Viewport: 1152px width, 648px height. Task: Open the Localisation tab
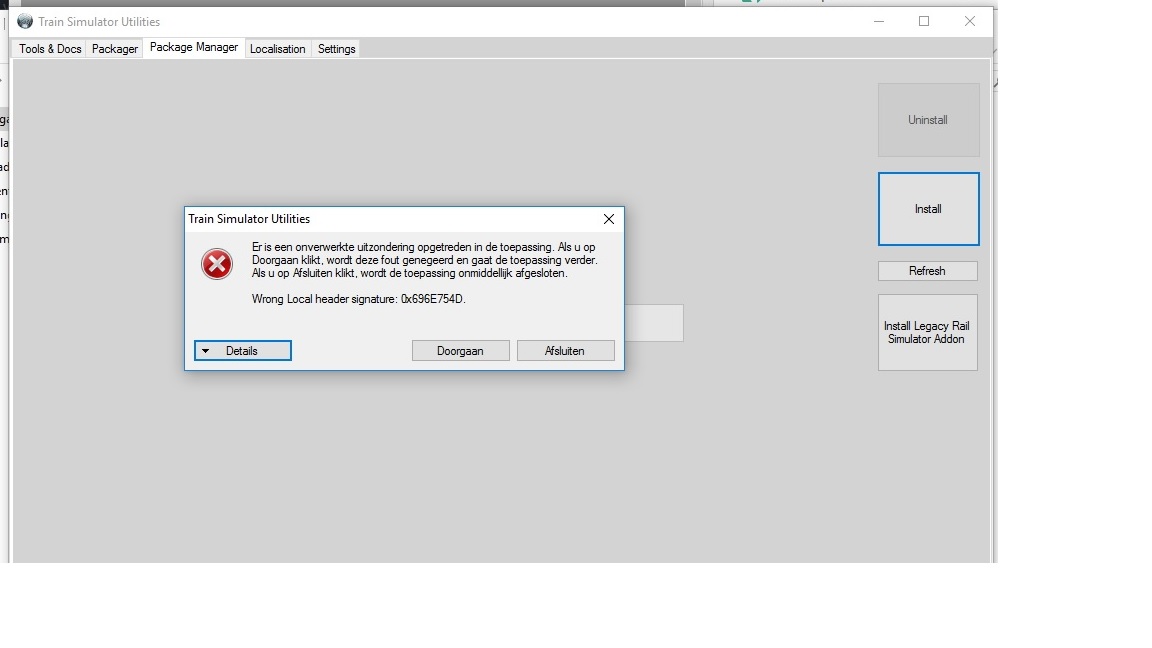click(x=278, y=48)
